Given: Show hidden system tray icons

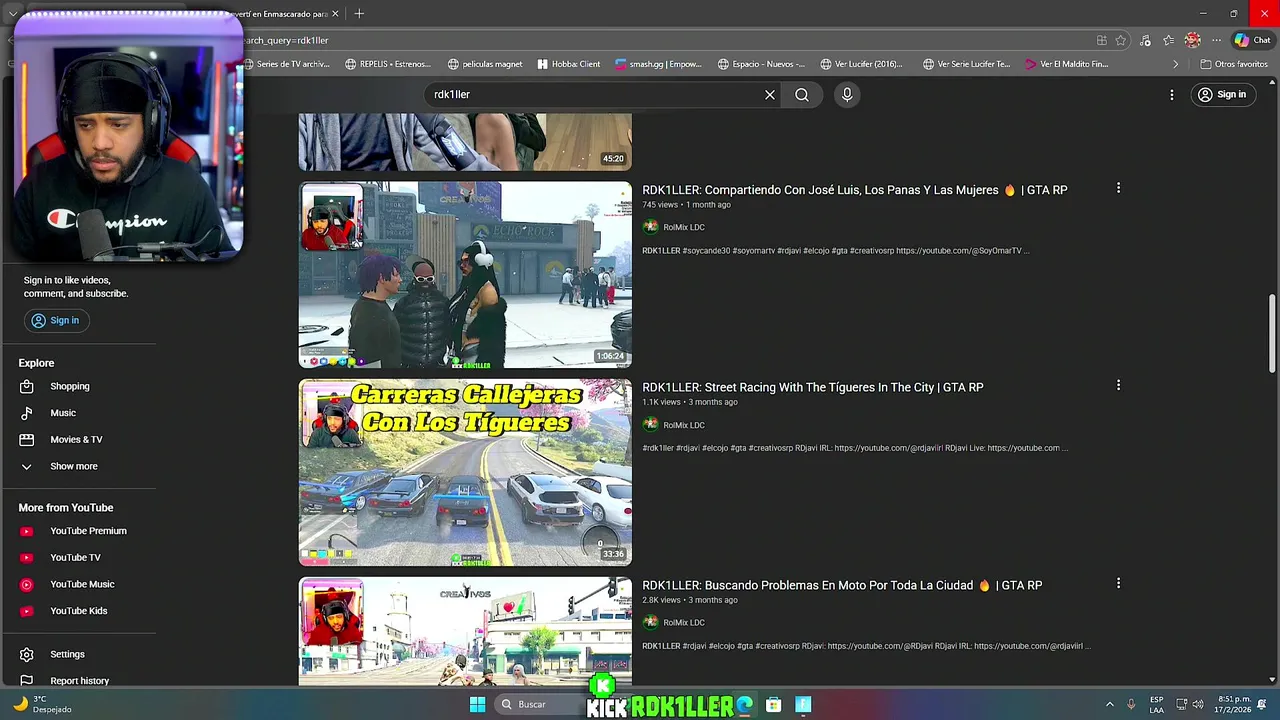Looking at the screenshot, I should tap(1109, 704).
